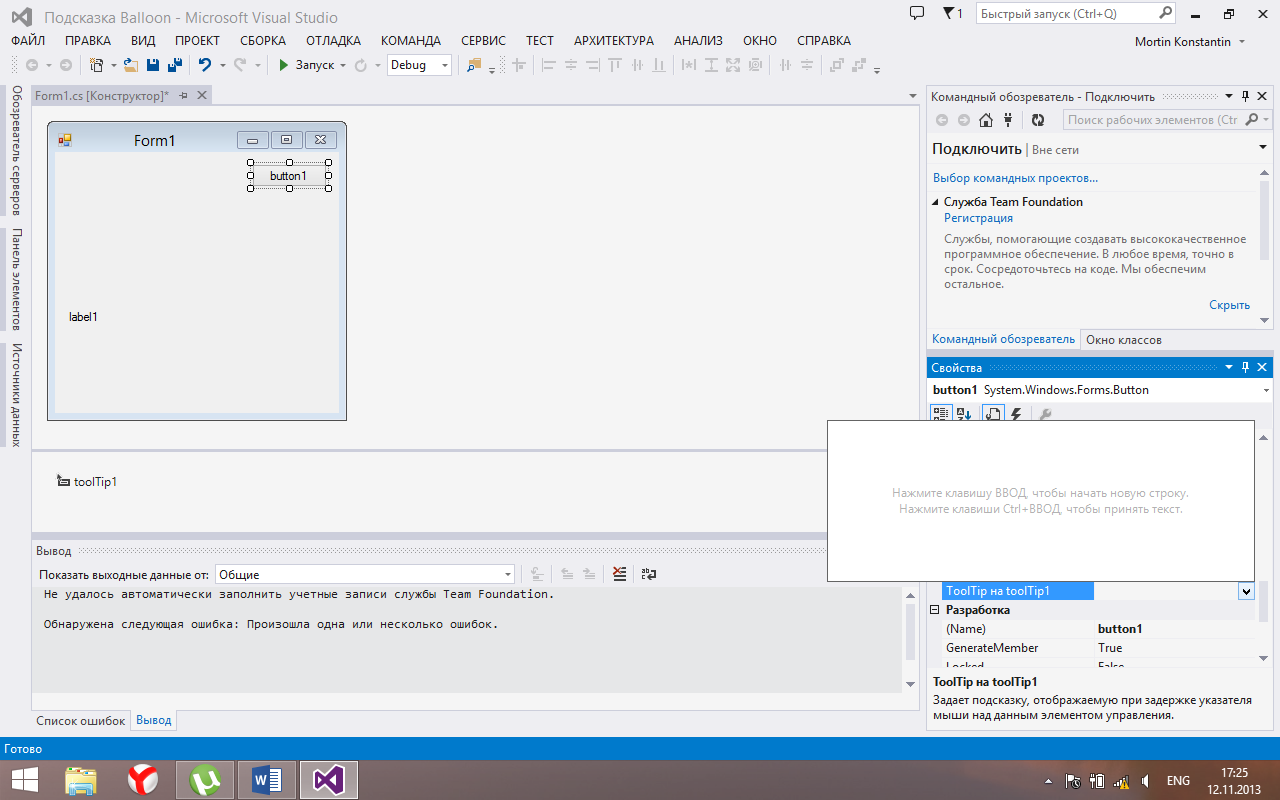The width and height of the screenshot is (1280, 800).
Task: Open the Windows Start button
Action: coord(25,780)
